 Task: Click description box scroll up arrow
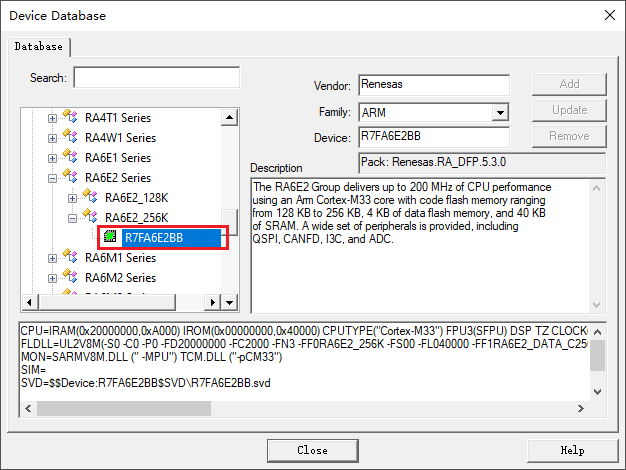596,188
